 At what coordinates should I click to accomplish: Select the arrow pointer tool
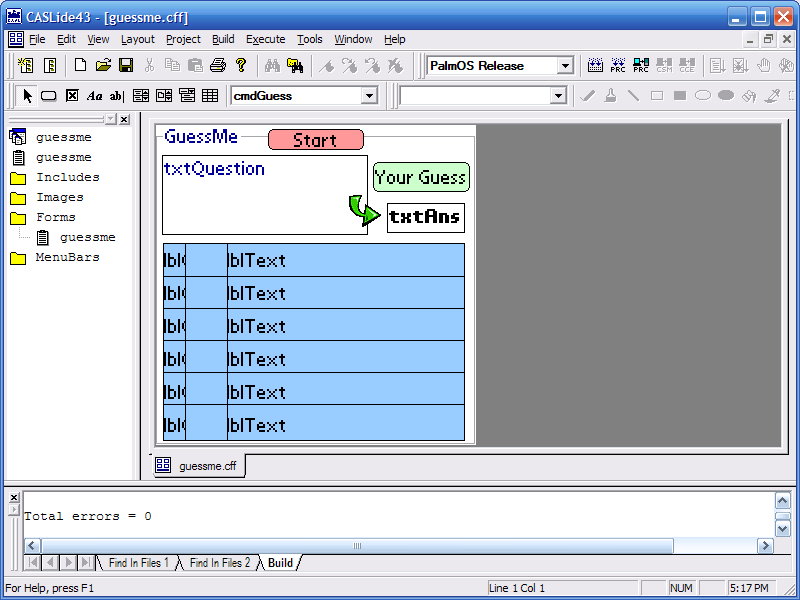coord(27,96)
